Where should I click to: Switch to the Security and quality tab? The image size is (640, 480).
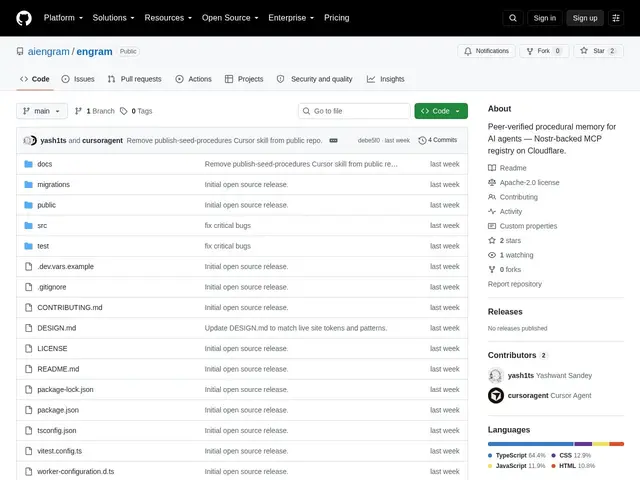coord(314,79)
